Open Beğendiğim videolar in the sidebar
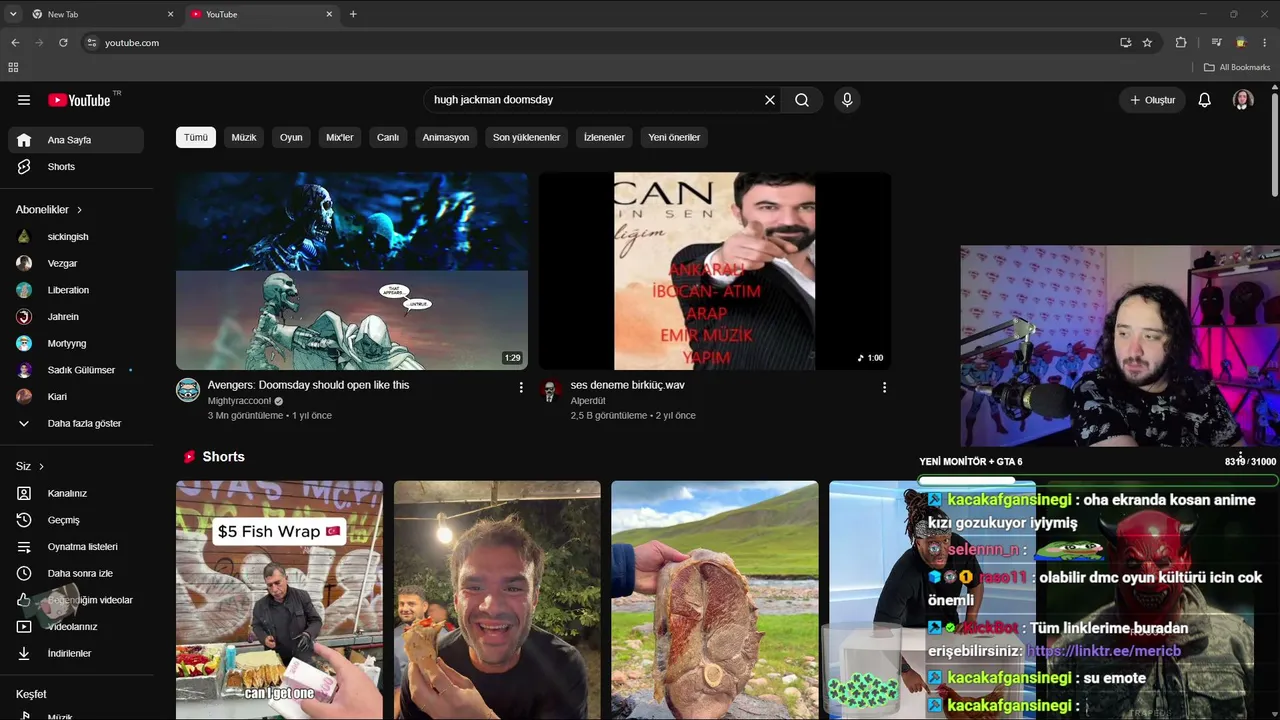Image resolution: width=1280 pixels, height=720 pixels. coord(76,600)
